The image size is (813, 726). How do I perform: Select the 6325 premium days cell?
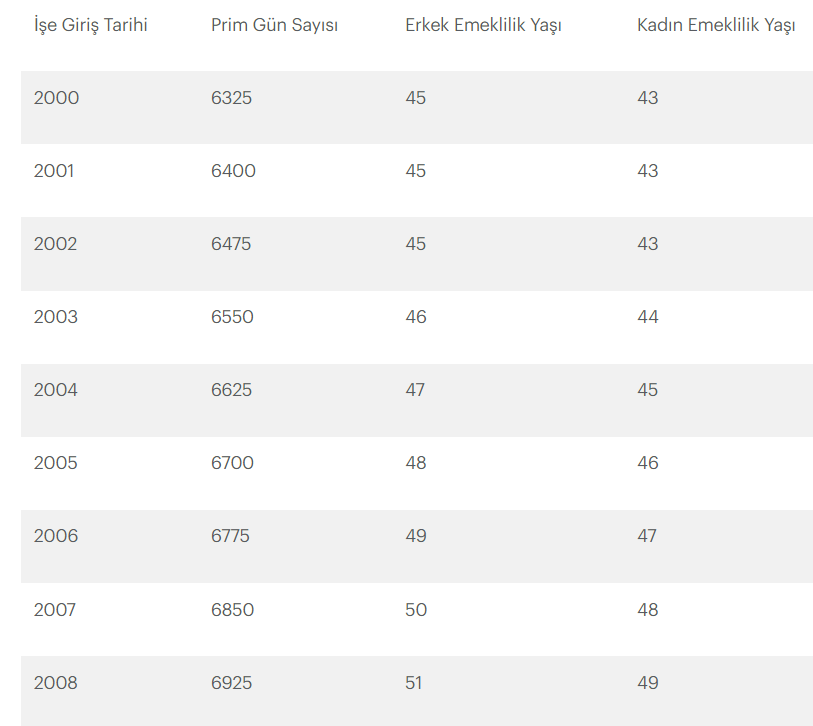[x=231, y=97]
